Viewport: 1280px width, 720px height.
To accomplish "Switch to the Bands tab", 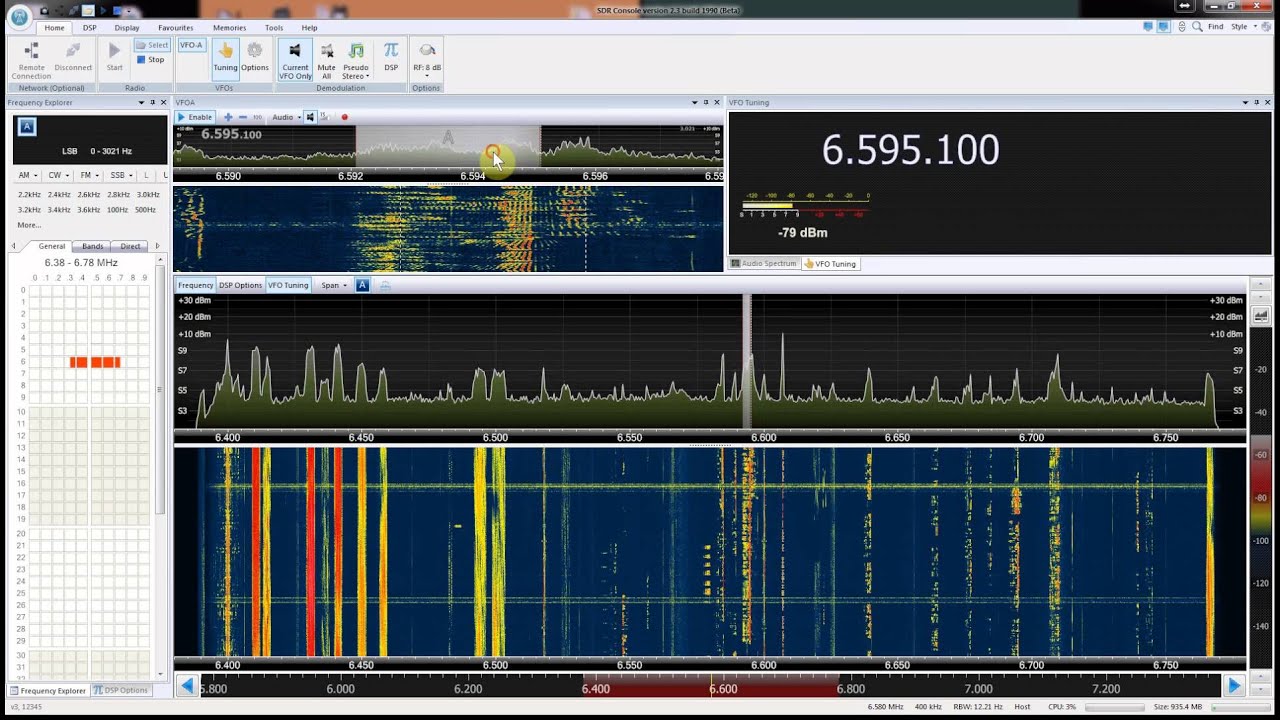I will pos(93,246).
